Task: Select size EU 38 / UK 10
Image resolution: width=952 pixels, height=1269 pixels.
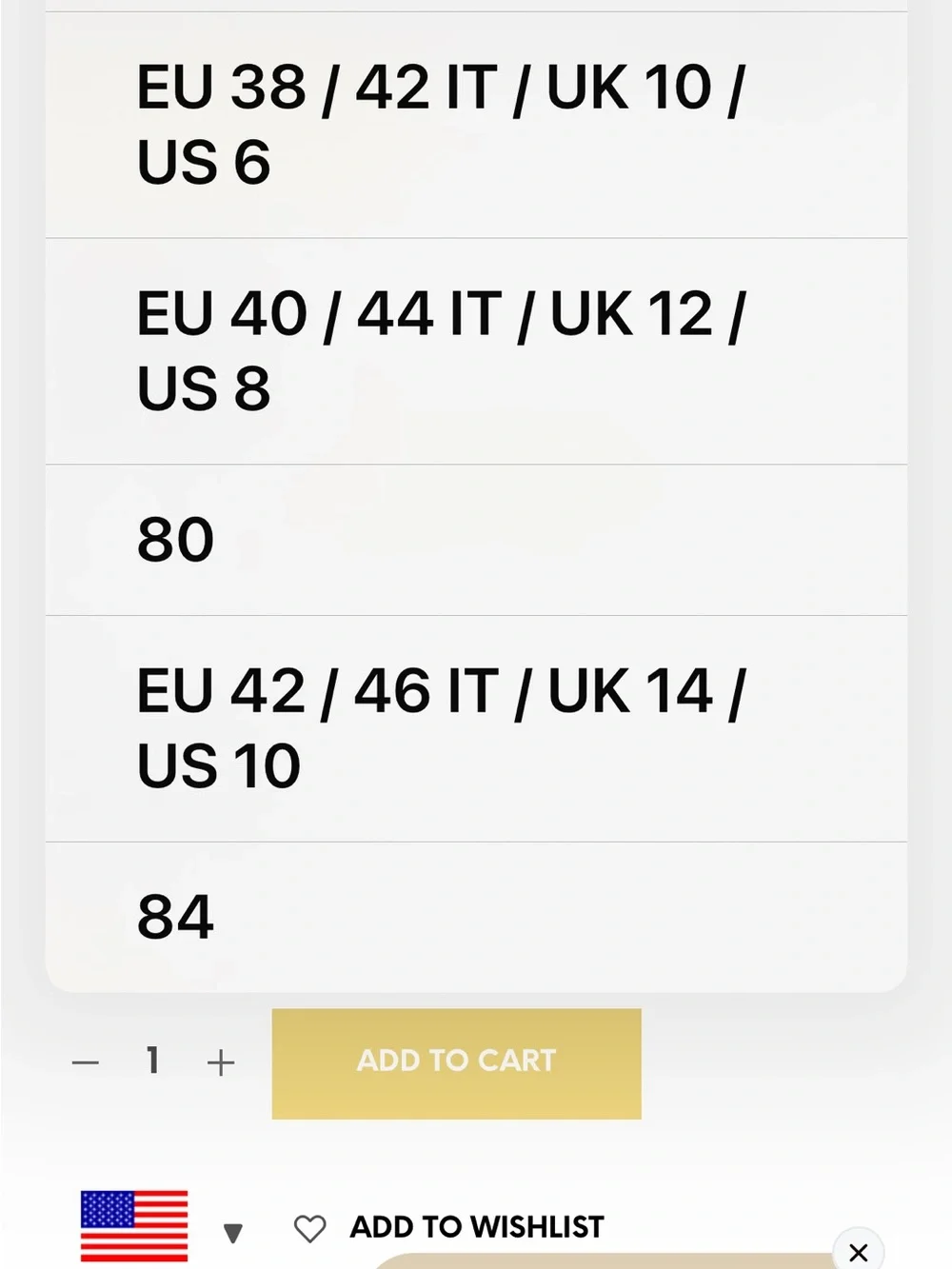Action: 476,125
